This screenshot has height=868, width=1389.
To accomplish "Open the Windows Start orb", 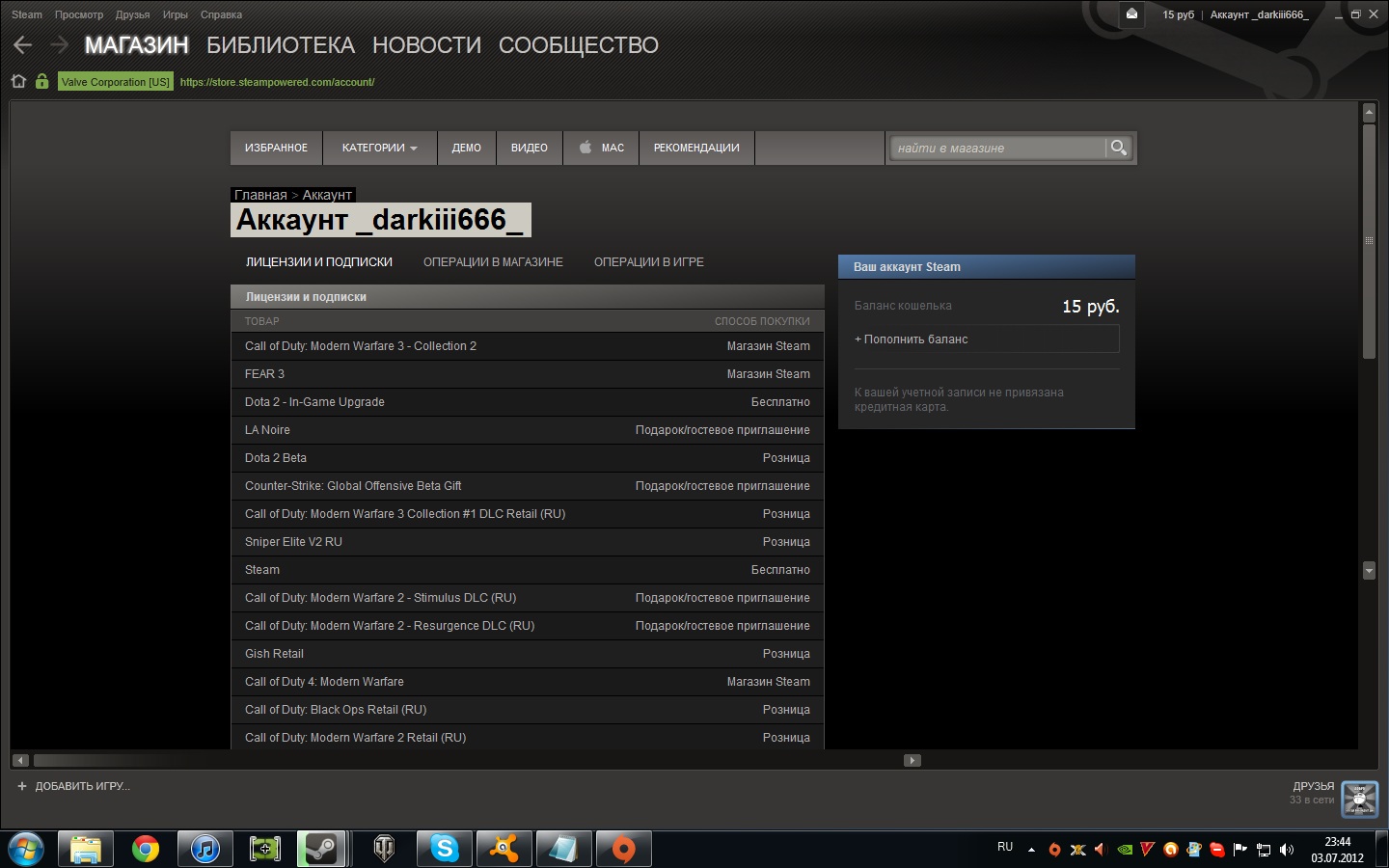I will (x=25, y=849).
